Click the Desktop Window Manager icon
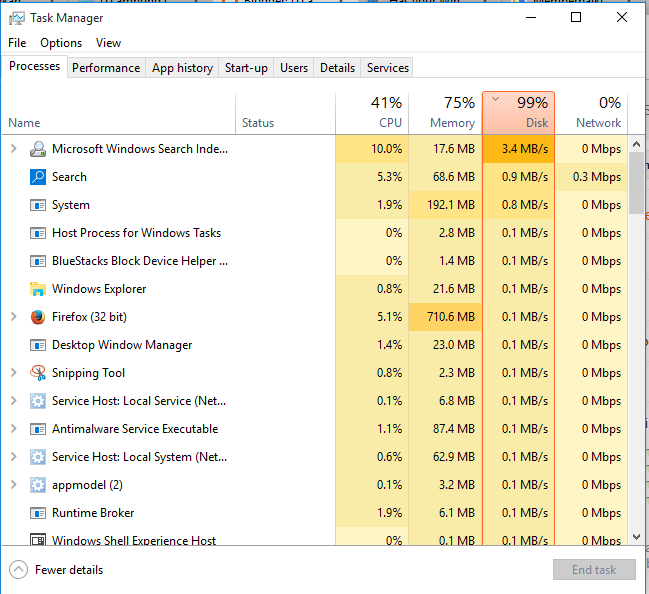Viewport: 649px width, 594px height. click(x=38, y=345)
